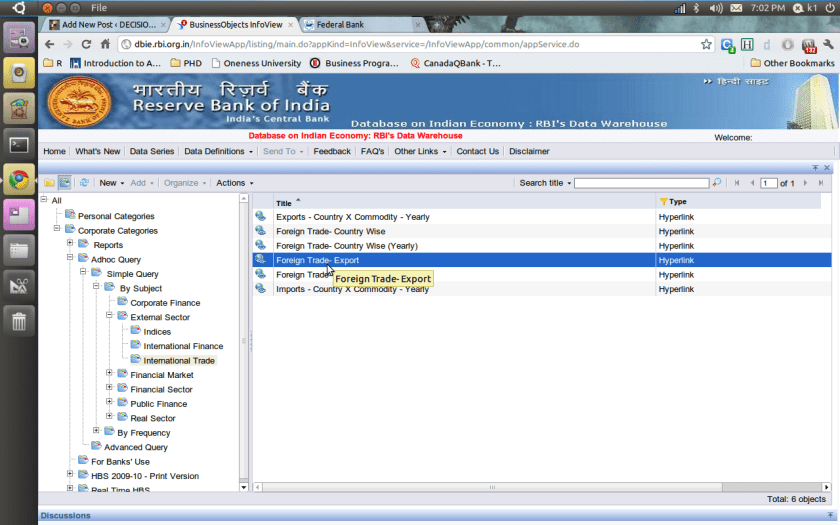Select International Finance in the tree
Image resolution: width=840 pixels, height=525 pixels.
pyautogui.click(x=182, y=346)
